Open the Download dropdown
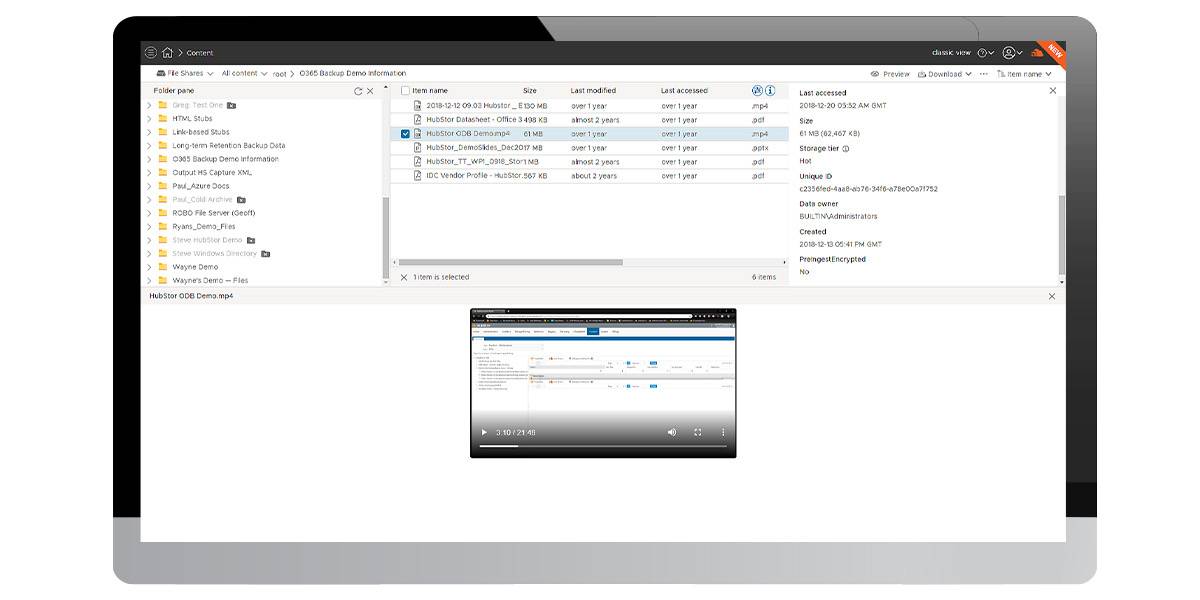The width and height of the screenshot is (1200, 600). [x=944, y=74]
